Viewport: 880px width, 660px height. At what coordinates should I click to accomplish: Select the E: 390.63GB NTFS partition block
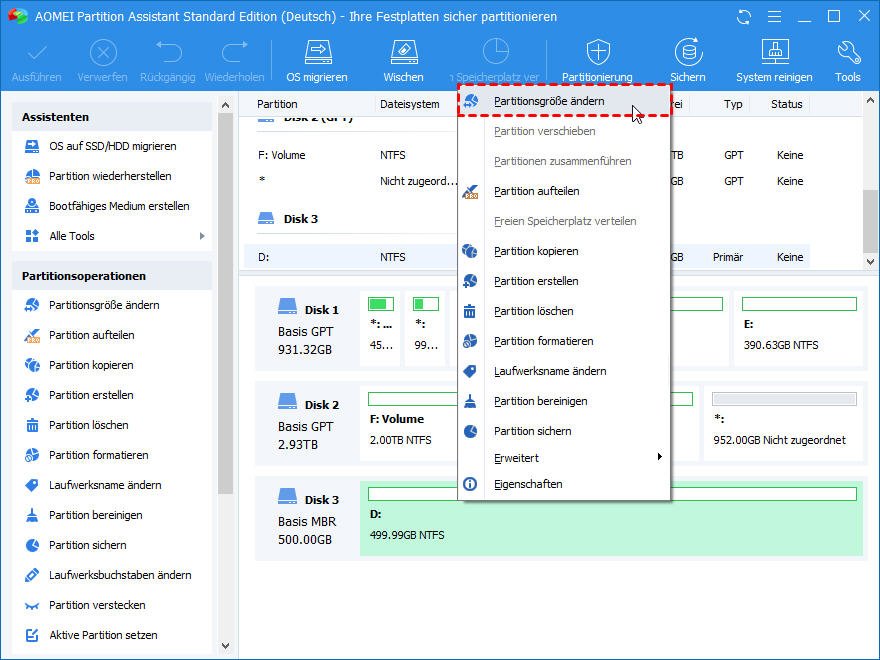click(799, 331)
